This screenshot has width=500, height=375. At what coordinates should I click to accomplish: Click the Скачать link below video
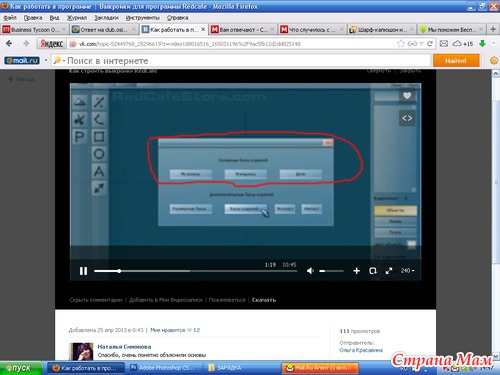[264, 300]
